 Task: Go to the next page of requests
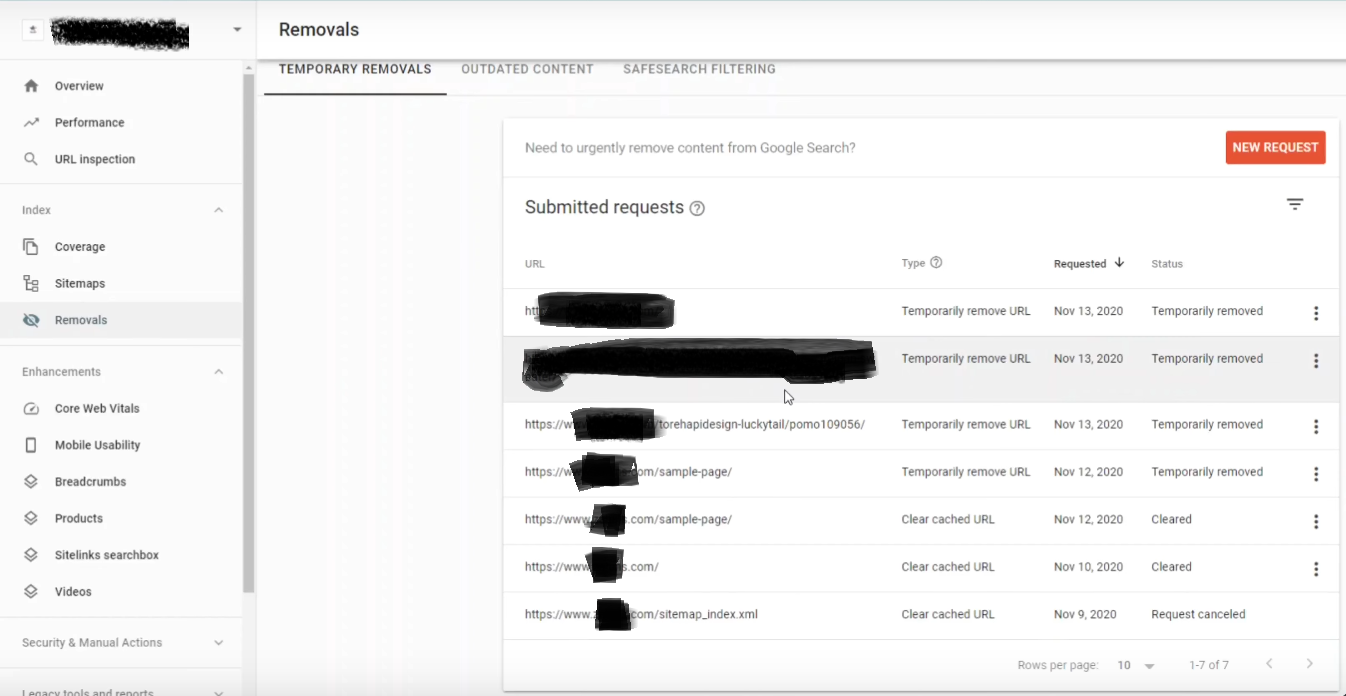tap(1309, 663)
